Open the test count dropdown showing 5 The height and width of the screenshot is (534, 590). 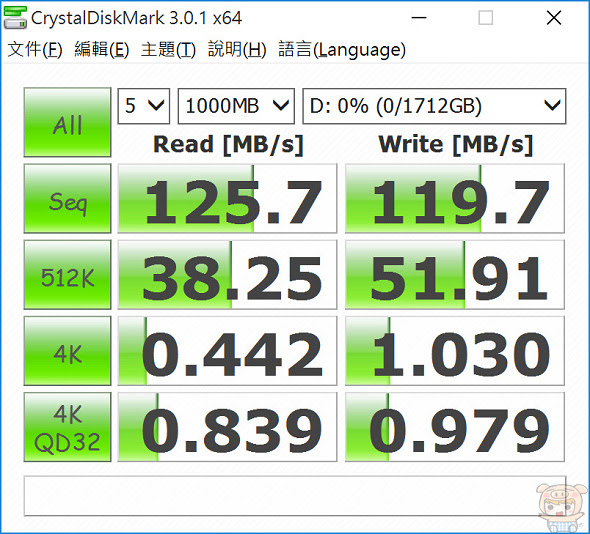[x=144, y=106]
